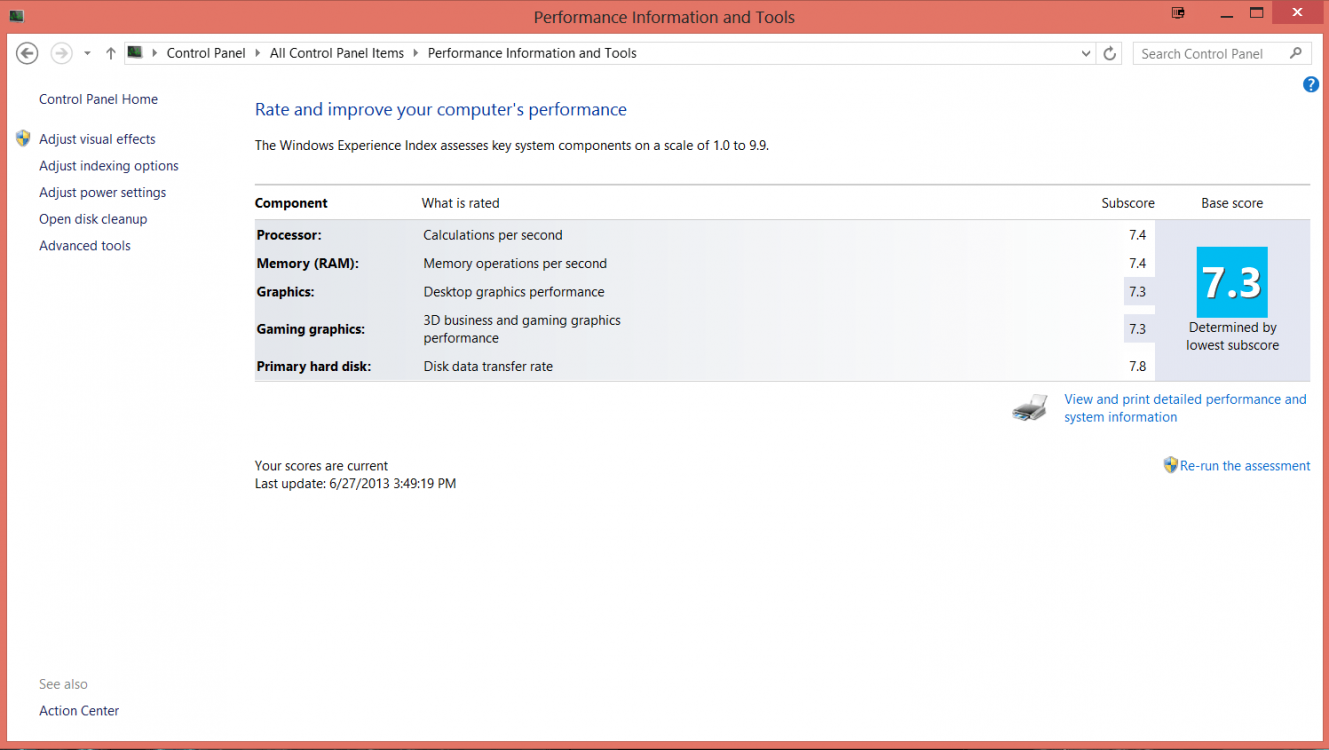Open Adjust visual effects link
This screenshot has width=1329, height=750.
[x=97, y=139]
